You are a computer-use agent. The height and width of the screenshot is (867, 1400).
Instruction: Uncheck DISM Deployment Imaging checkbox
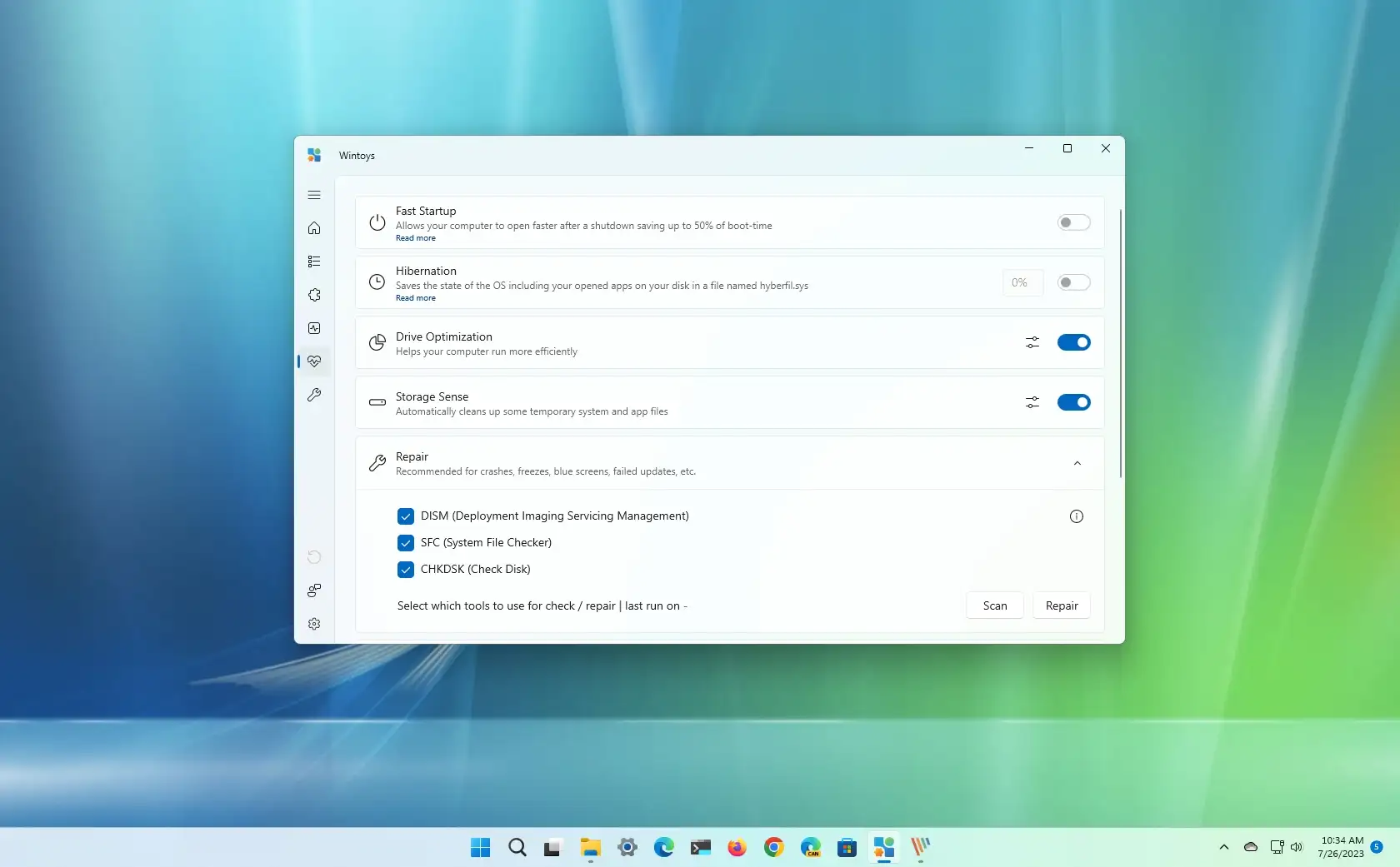pyautogui.click(x=406, y=516)
